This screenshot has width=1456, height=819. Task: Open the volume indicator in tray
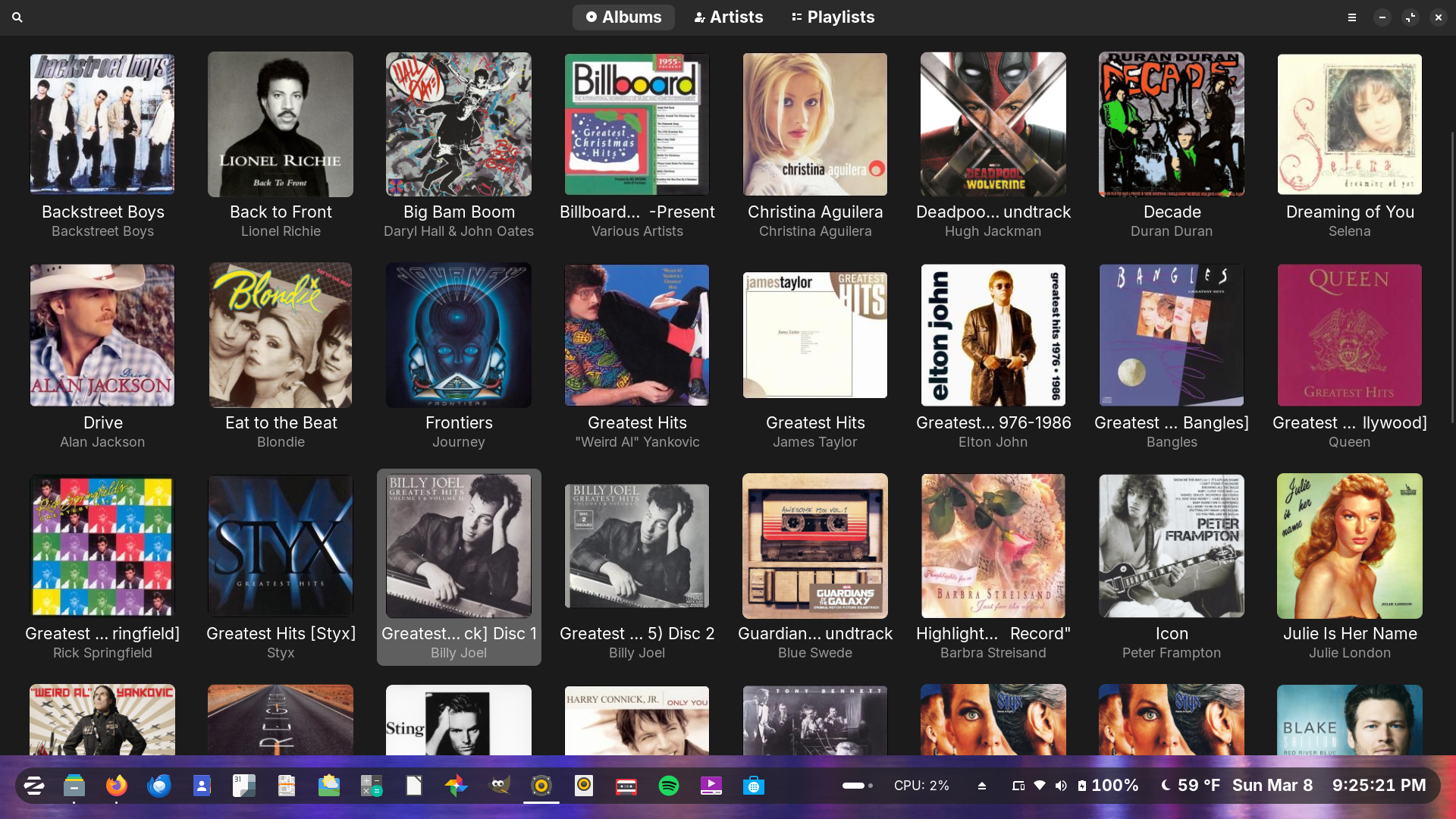(1061, 786)
